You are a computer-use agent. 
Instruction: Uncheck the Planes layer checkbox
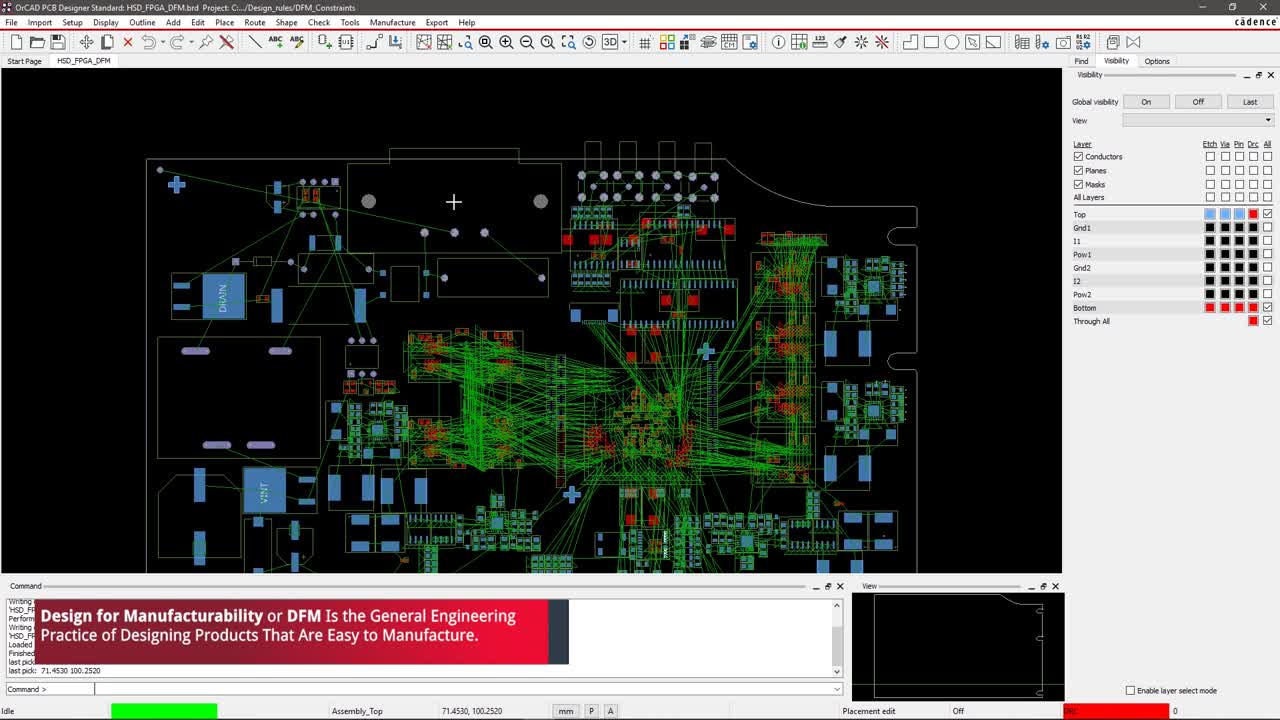(1078, 171)
